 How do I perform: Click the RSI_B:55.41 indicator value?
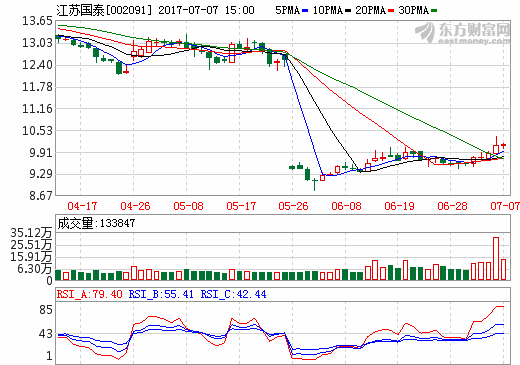161,294
